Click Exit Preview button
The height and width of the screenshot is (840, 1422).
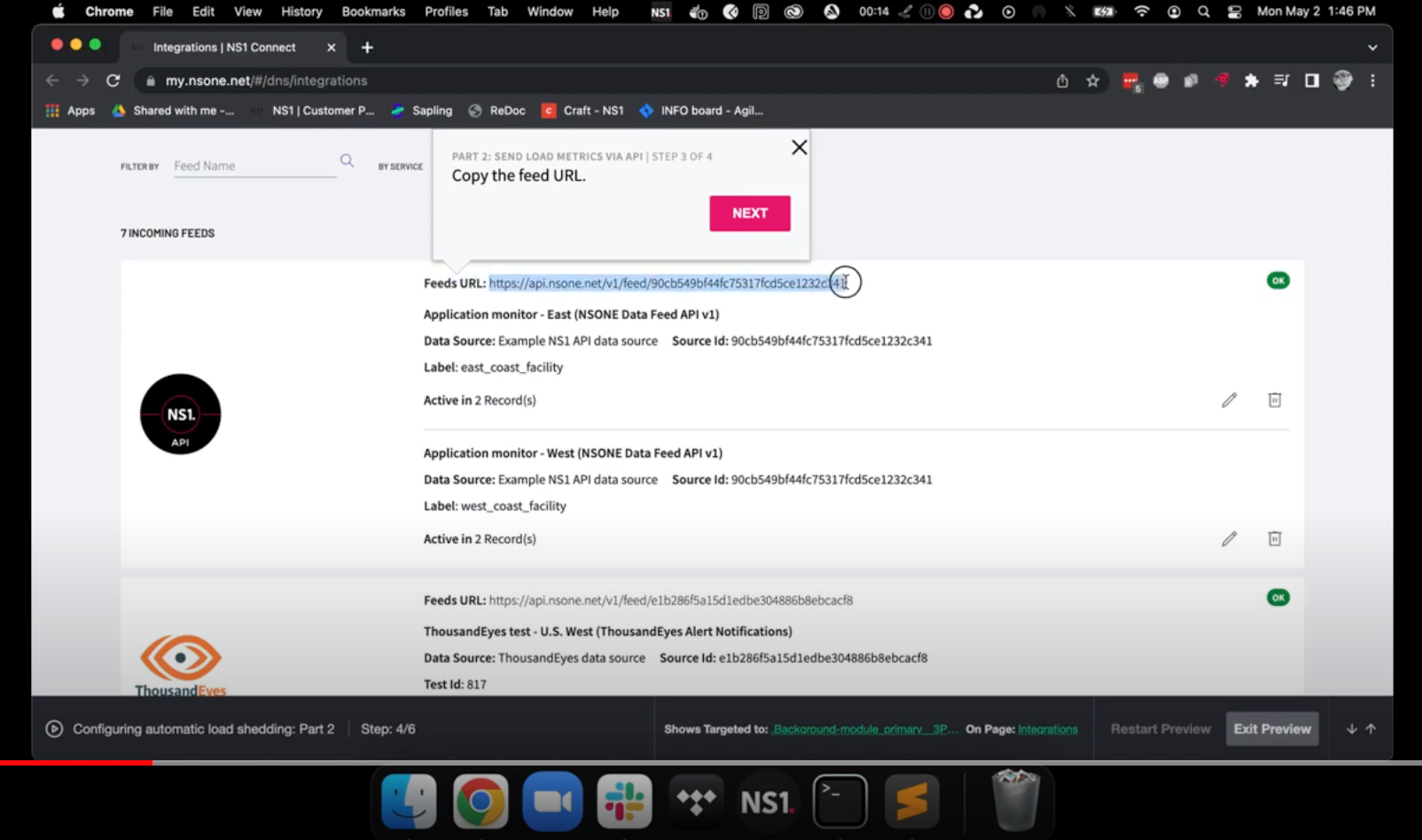1272,729
